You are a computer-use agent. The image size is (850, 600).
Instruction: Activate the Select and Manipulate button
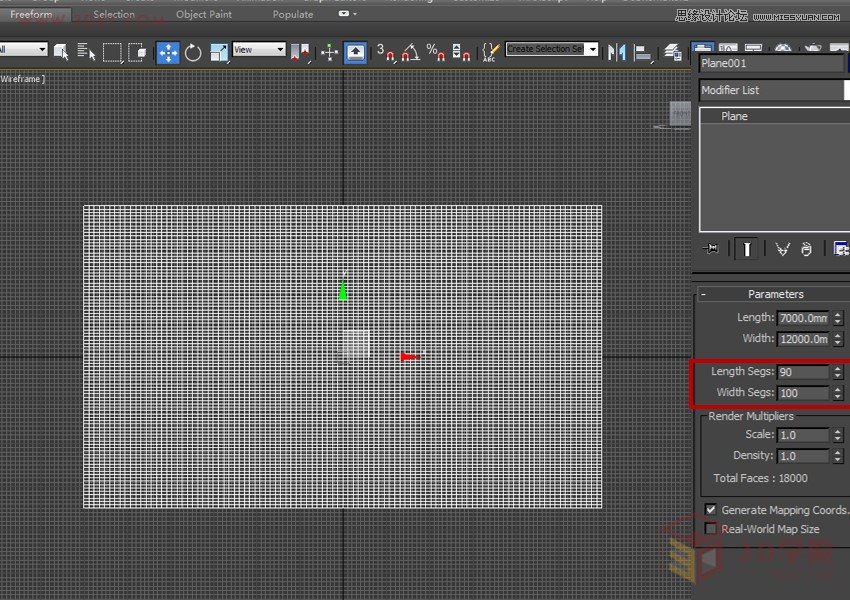pyautogui.click(x=330, y=54)
